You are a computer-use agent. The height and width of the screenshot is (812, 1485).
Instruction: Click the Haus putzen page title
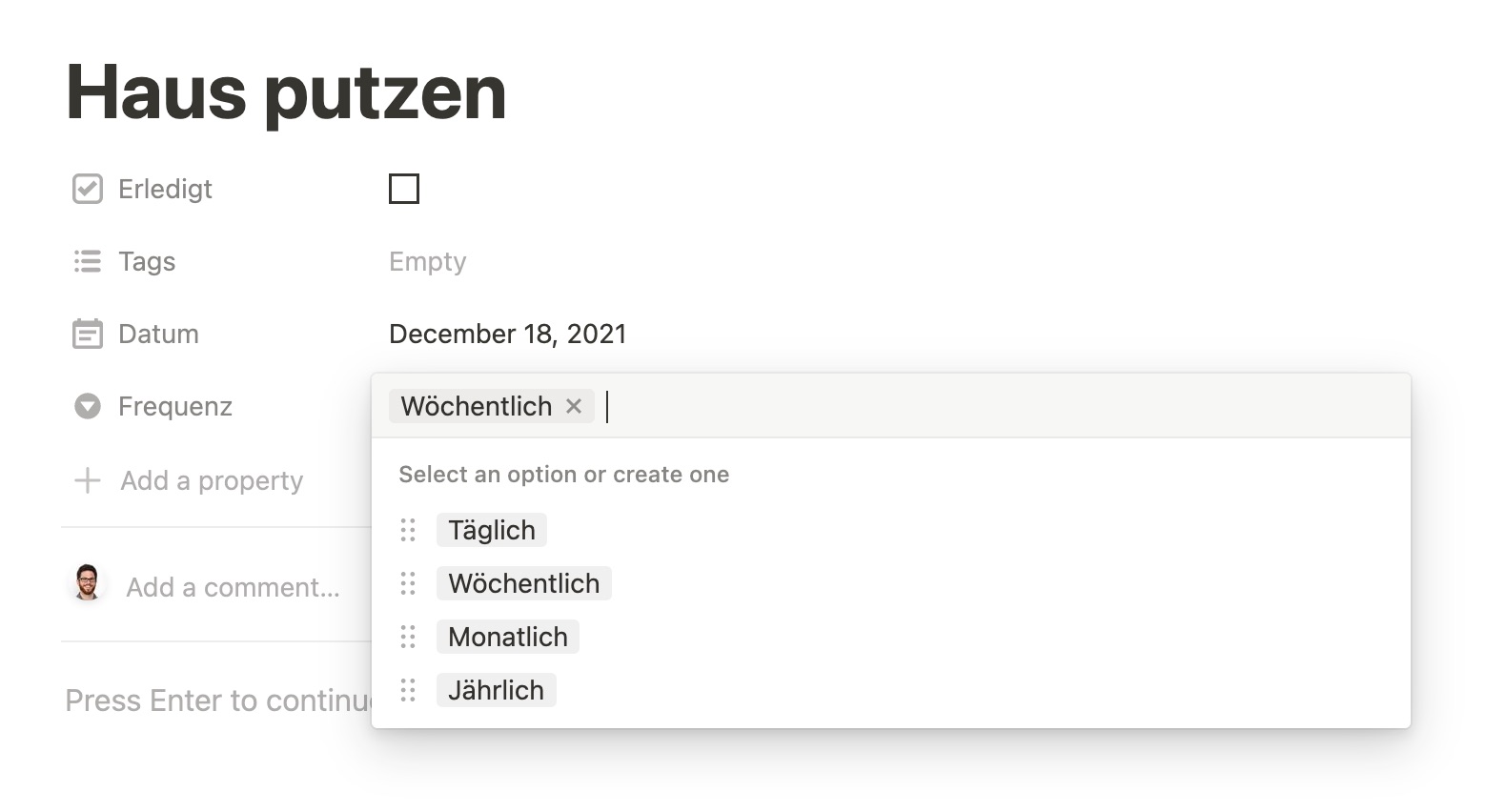(x=286, y=92)
